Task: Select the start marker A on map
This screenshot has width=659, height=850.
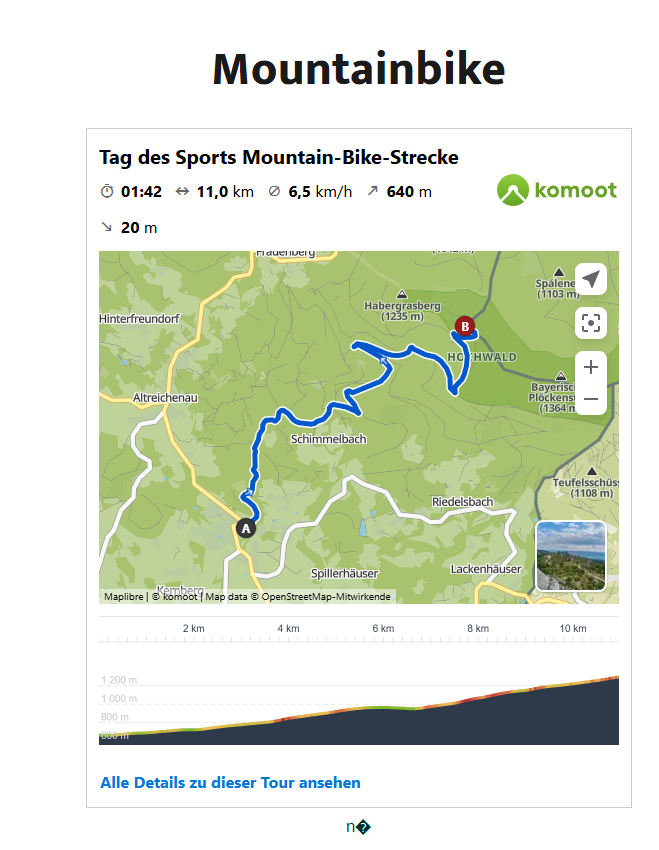Action: (x=246, y=528)
